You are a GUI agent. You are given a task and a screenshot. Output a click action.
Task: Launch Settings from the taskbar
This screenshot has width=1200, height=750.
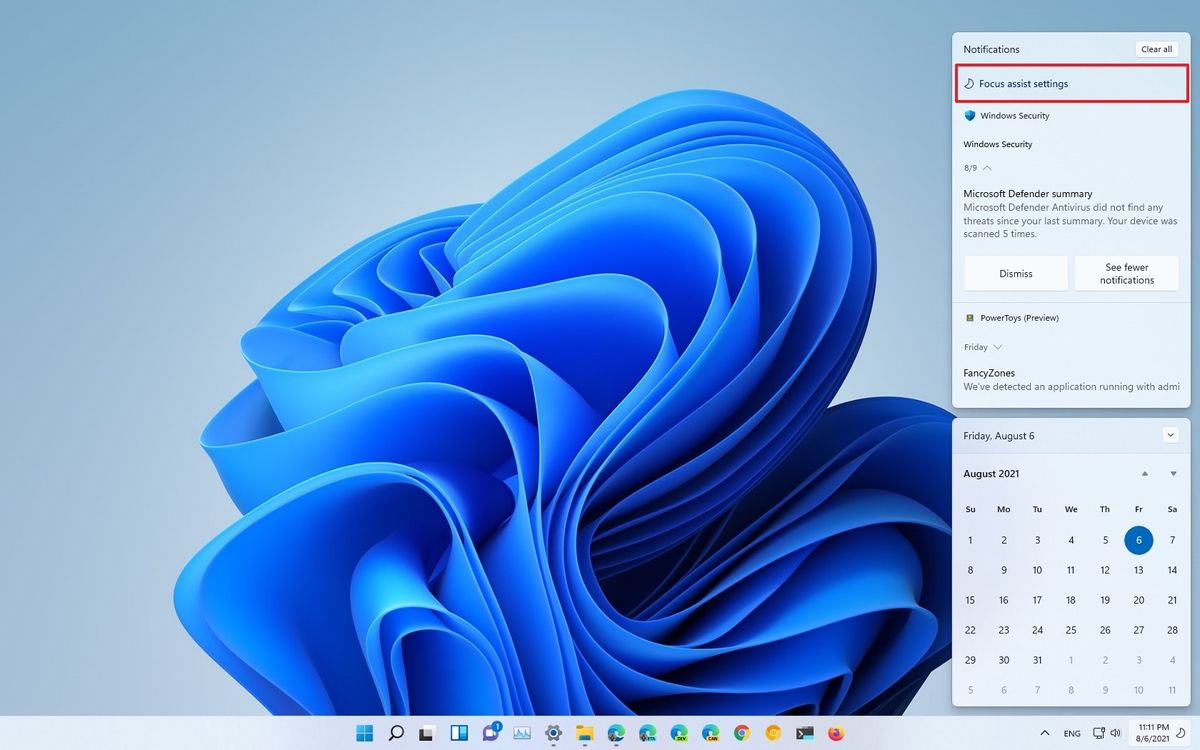[554, 732]
